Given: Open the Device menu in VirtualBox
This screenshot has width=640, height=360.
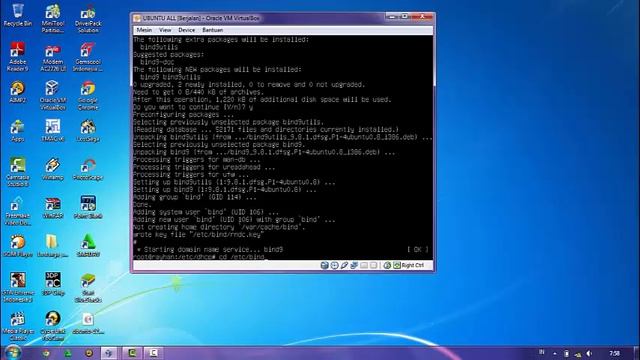Looking at the screenshot, I should 187,30.
